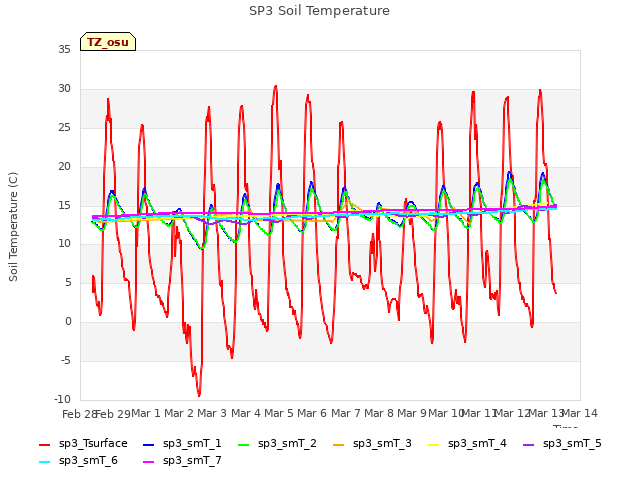Image resolution: width=640 pixels, height=480 pixels.
Task: Click the 35 y-axis tick label
Action: (64, 50)
